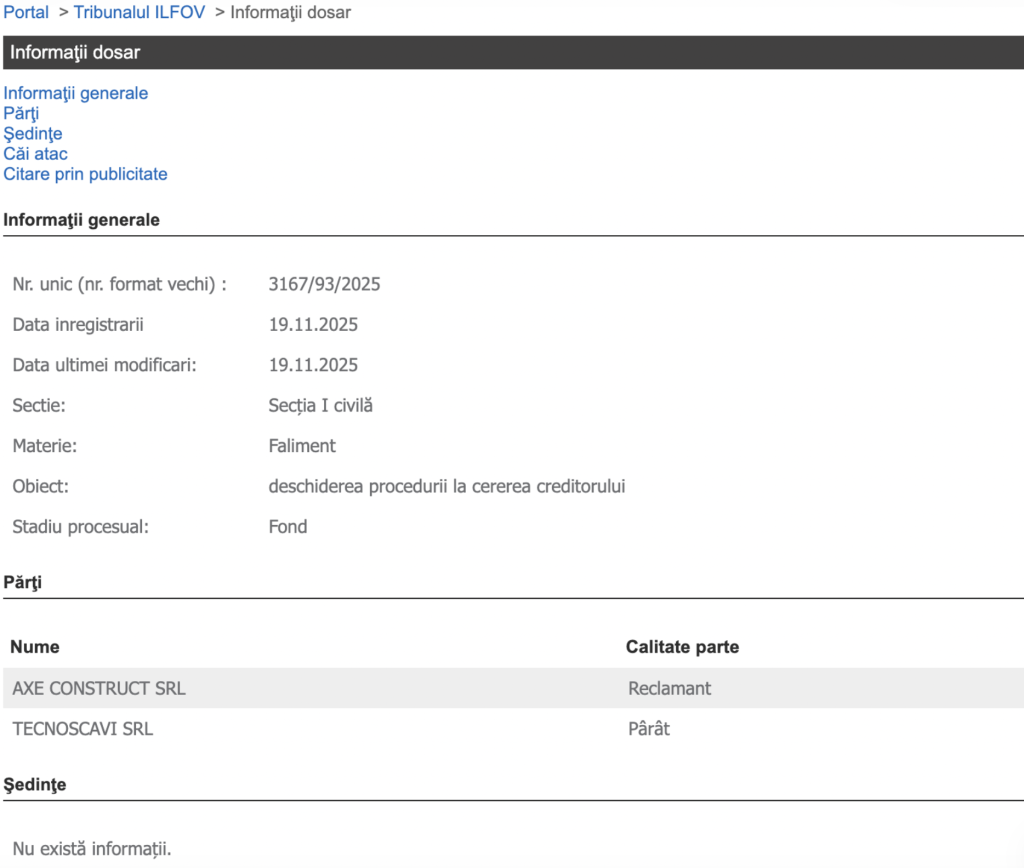Click the Data inregistrarii date value
Image resolution: width=1024 pixels, height=868 pixels.
[x=313, y=325]
